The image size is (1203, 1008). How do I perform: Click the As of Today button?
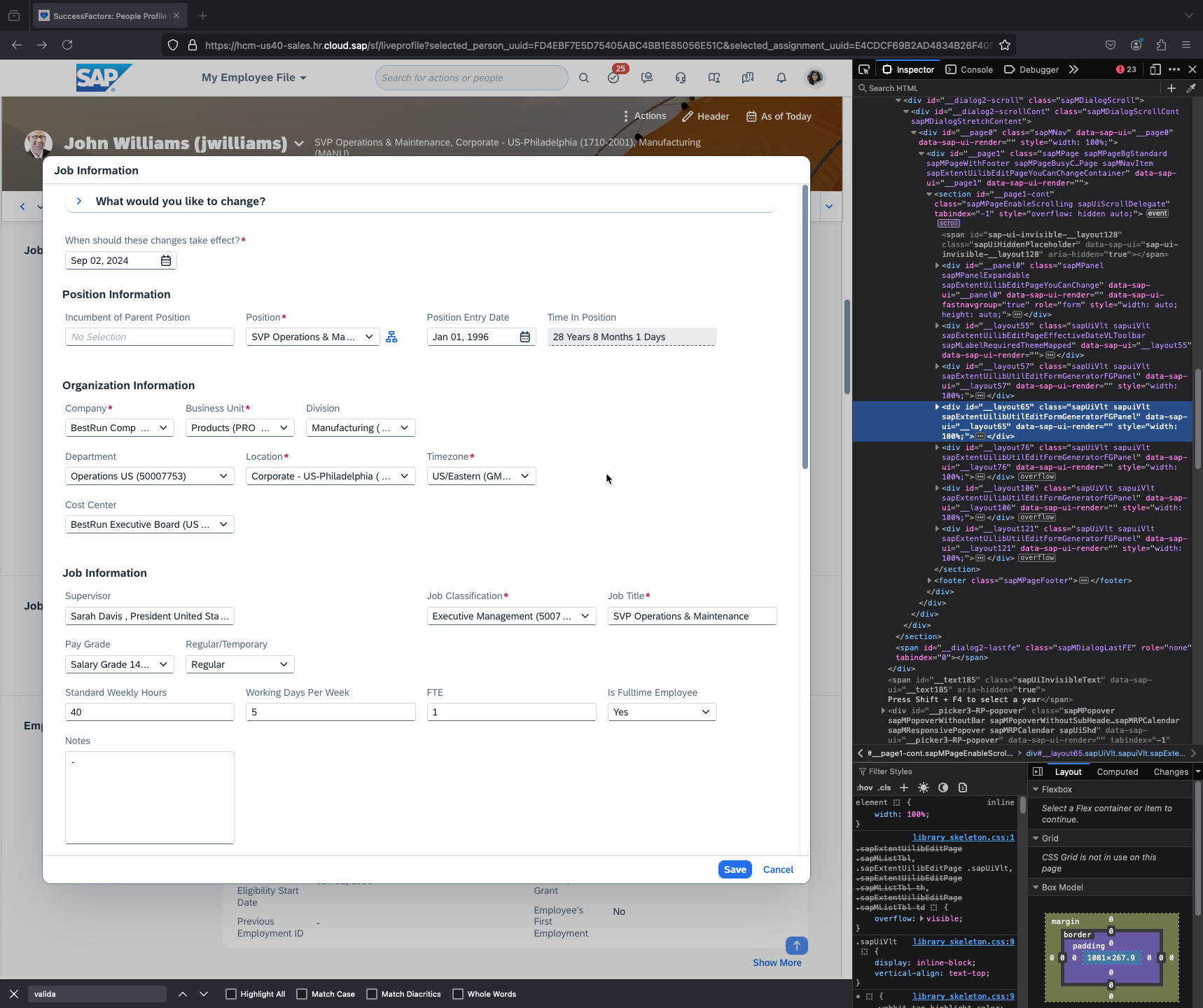(x=779, y=116)
